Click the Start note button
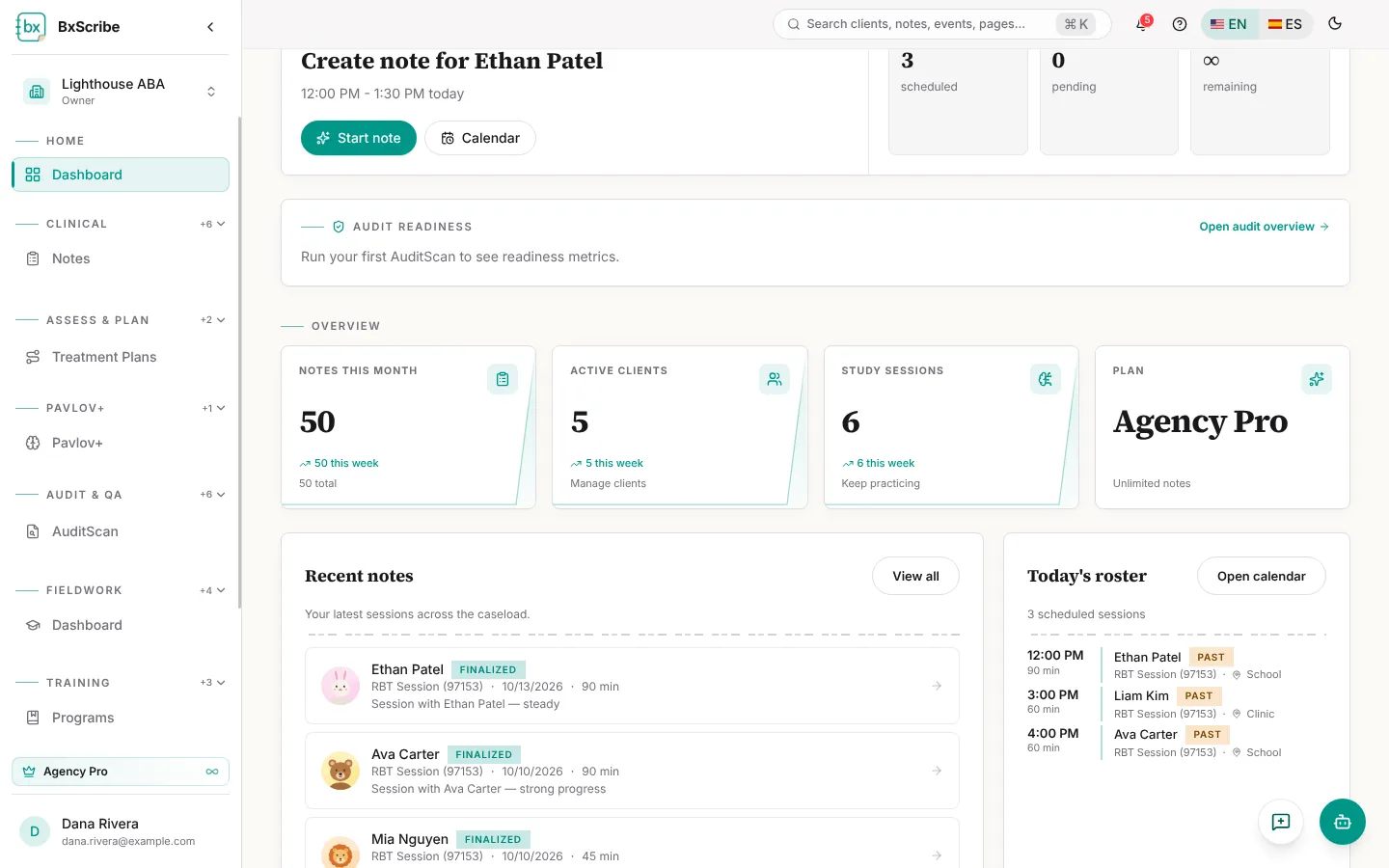Screen dimensions: 1389x868 [359, 138]
